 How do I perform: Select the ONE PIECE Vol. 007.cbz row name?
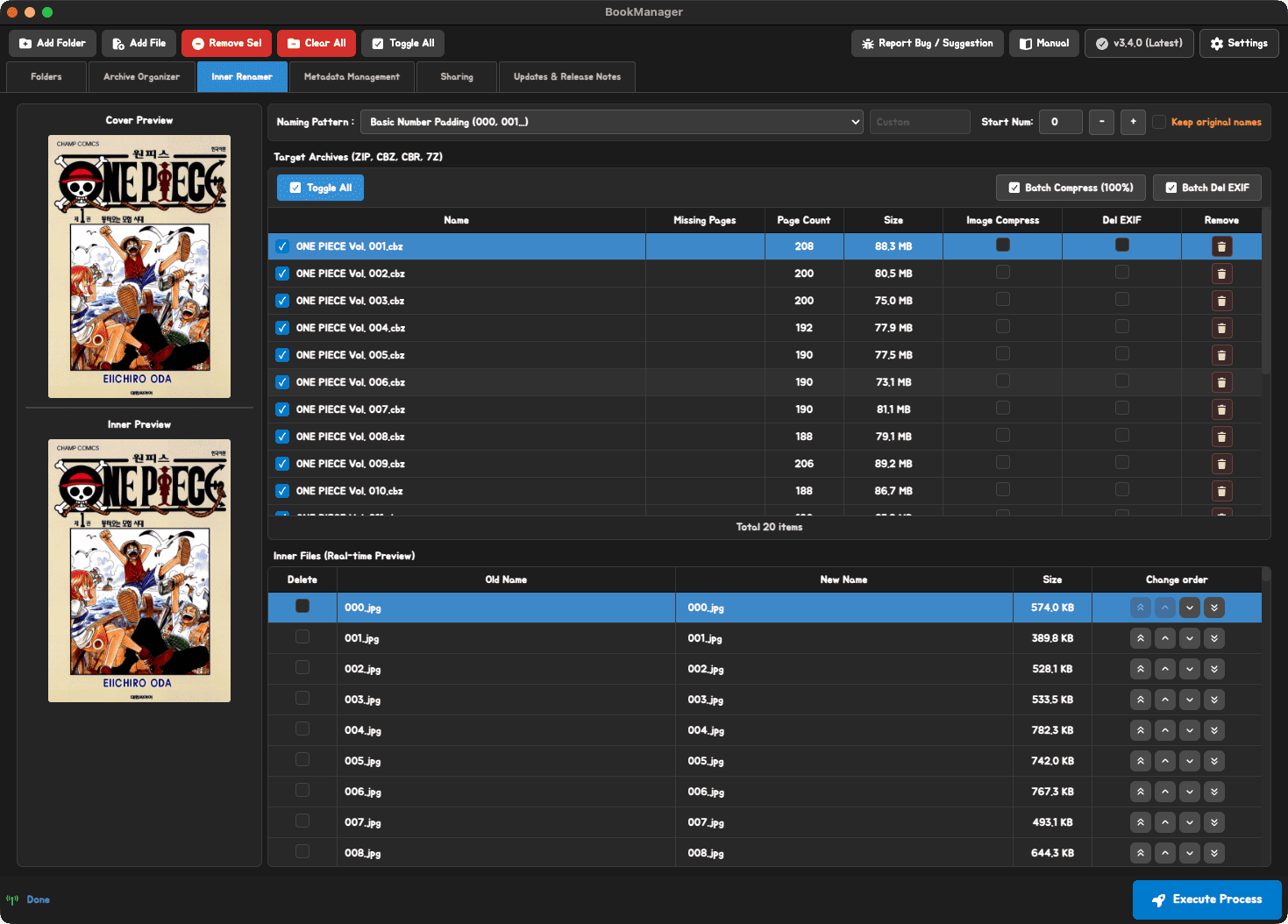(x=350, y=409)
